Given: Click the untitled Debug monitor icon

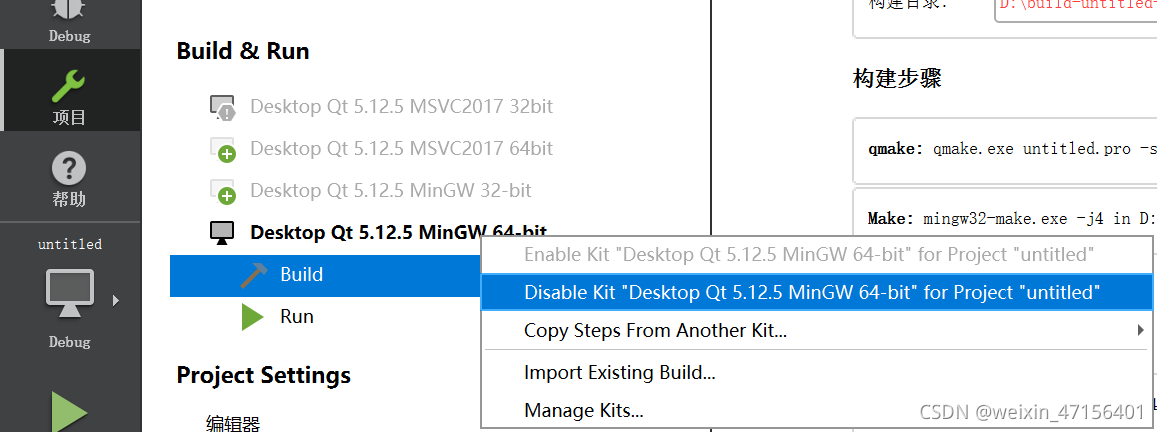Looking at the screenshot, I should [x=69, y=292].
